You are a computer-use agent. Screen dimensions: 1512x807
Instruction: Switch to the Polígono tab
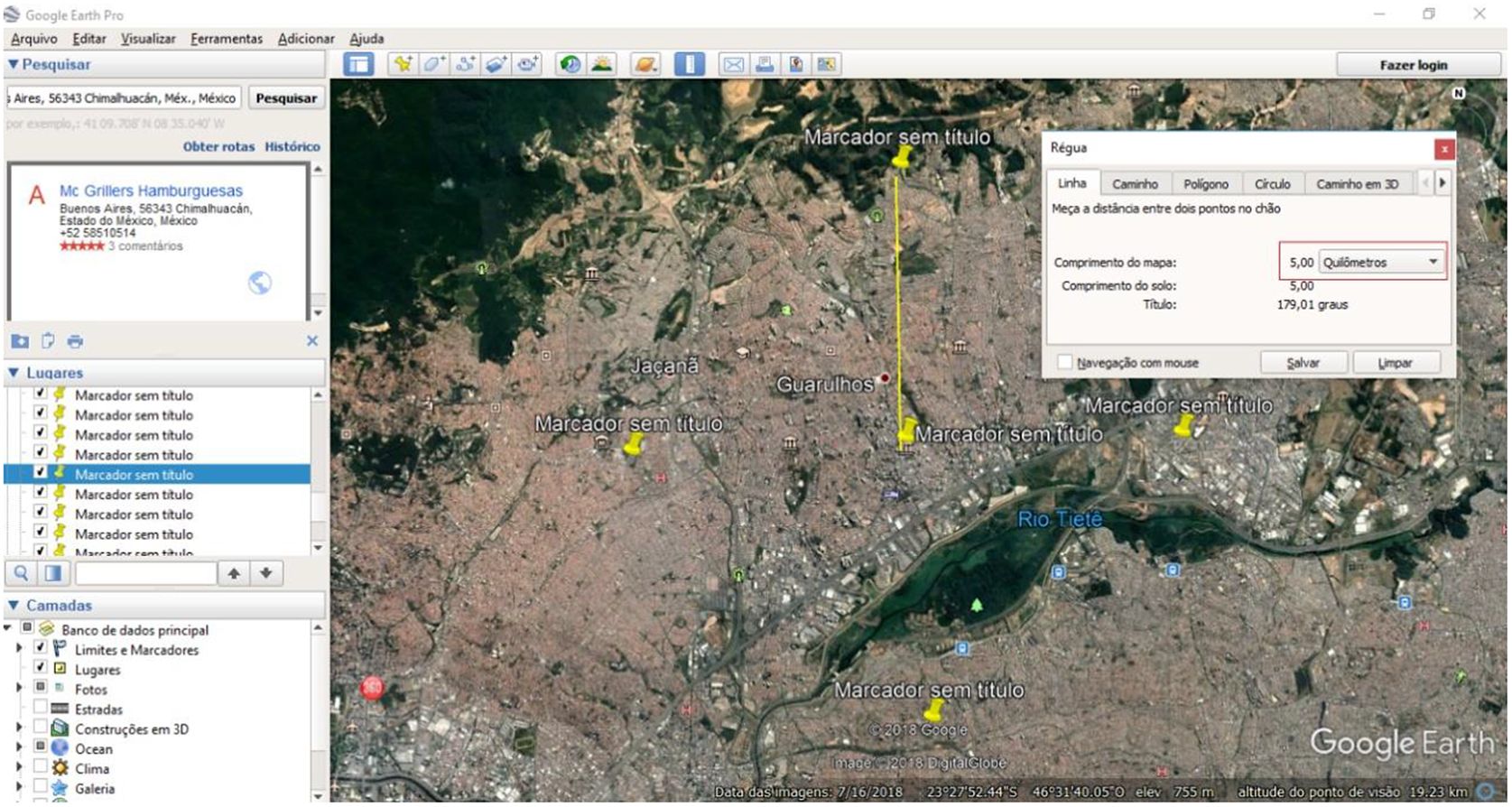tap(1205, 184)
